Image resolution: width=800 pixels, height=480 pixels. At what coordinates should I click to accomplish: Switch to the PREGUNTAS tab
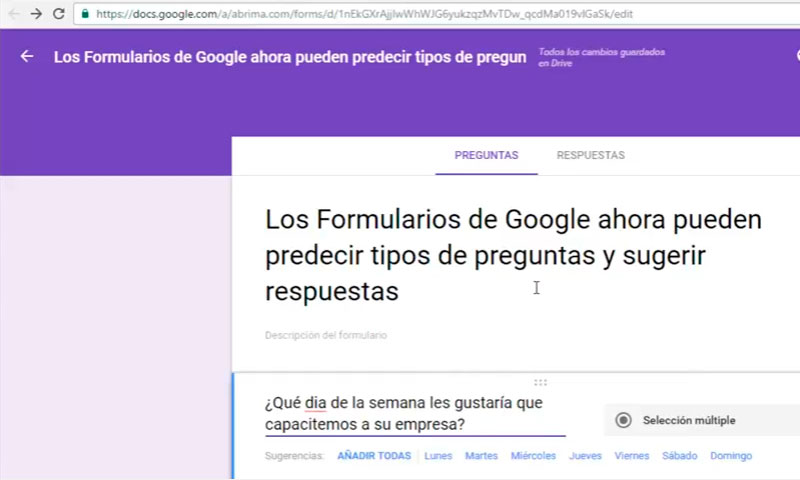486,156
